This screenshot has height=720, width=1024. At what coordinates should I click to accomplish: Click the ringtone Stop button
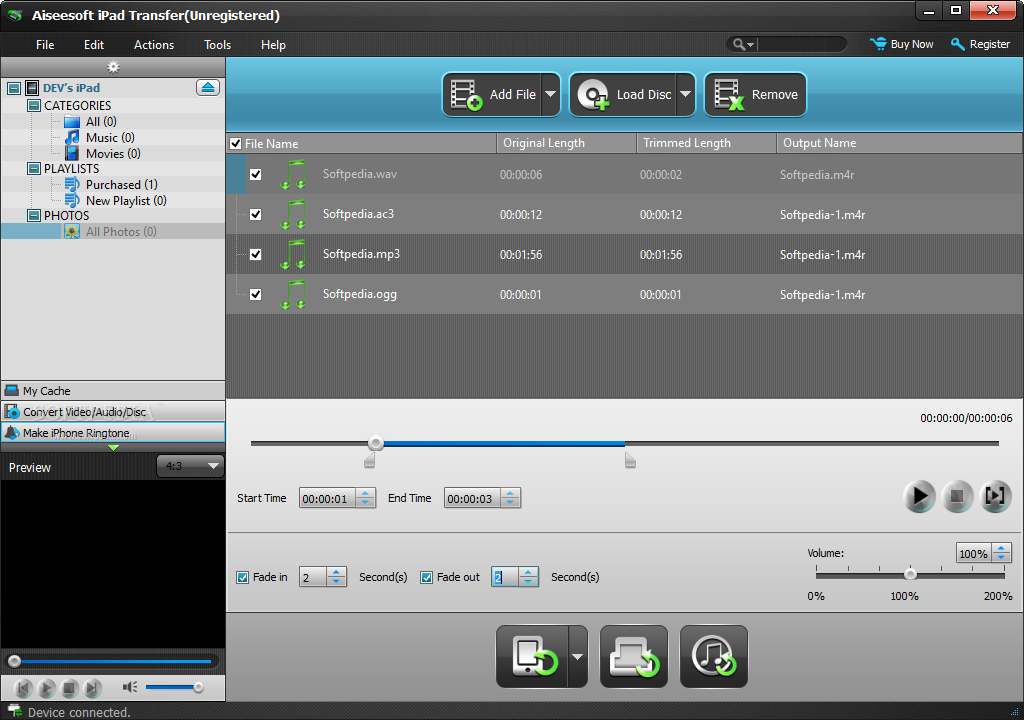click(x=957, y=497)
